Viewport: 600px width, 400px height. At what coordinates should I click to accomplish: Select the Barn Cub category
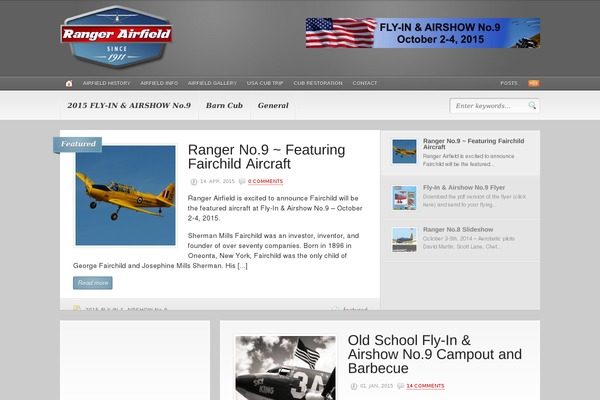point(224,105)
